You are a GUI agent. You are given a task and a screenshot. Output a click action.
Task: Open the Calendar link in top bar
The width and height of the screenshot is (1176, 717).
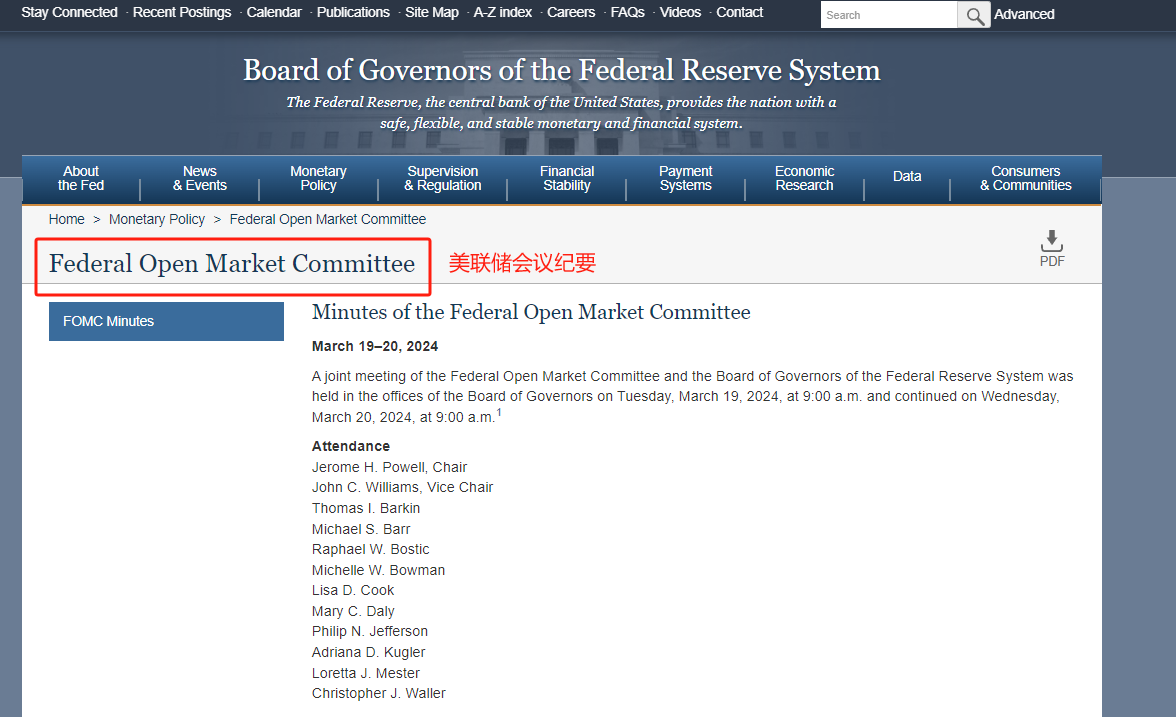pos(274,12)
